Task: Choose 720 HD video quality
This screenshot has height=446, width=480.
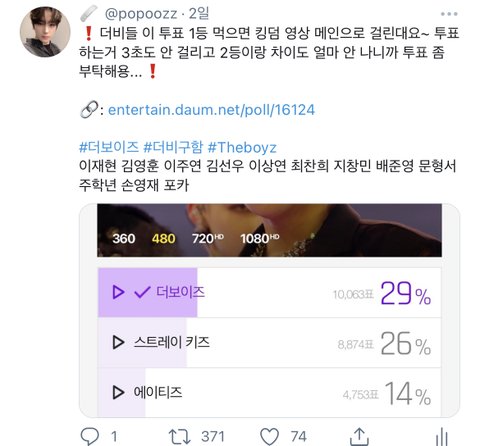Action: (207, 238)
